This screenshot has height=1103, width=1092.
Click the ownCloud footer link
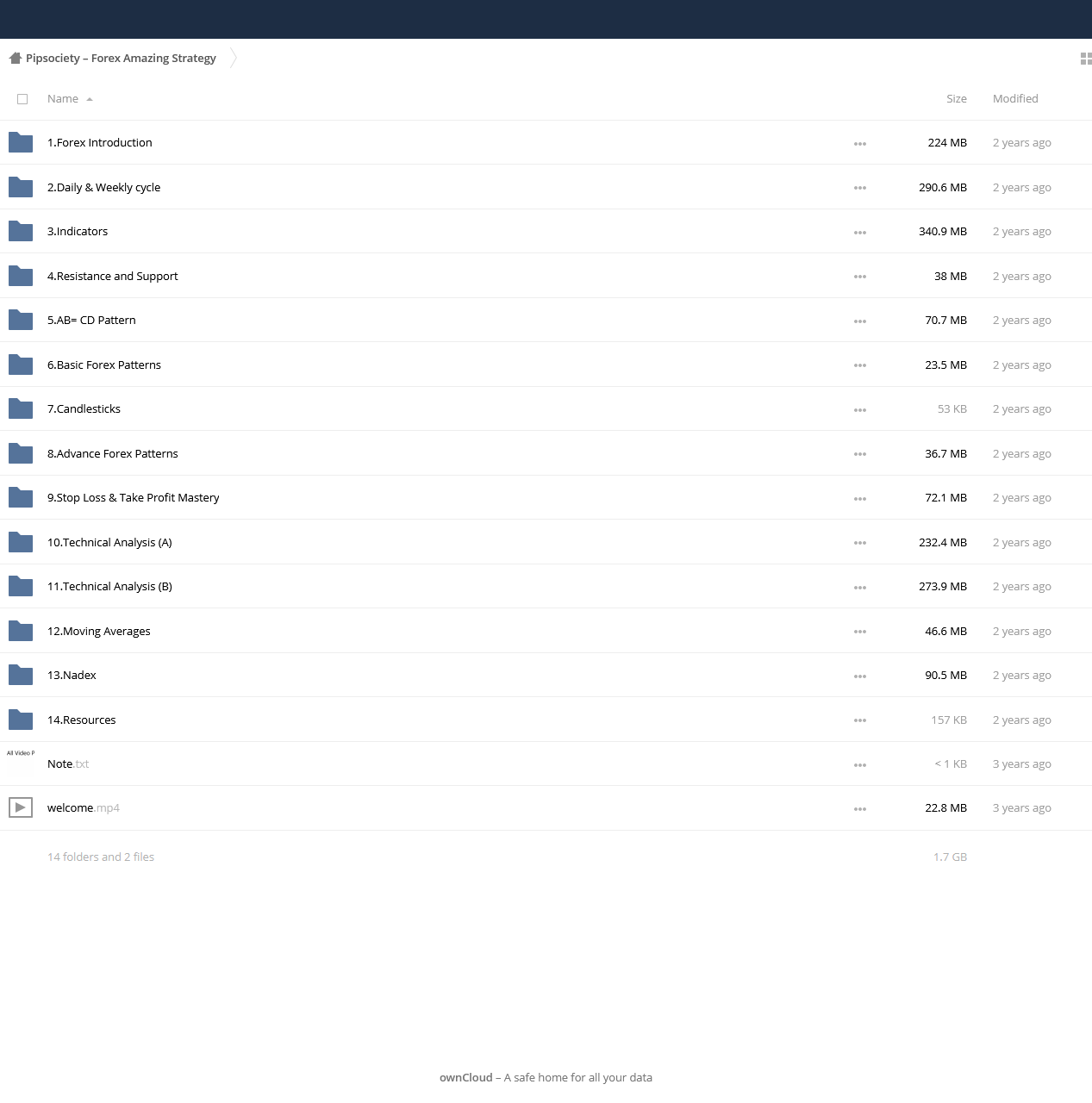[x=466, y=1077]
